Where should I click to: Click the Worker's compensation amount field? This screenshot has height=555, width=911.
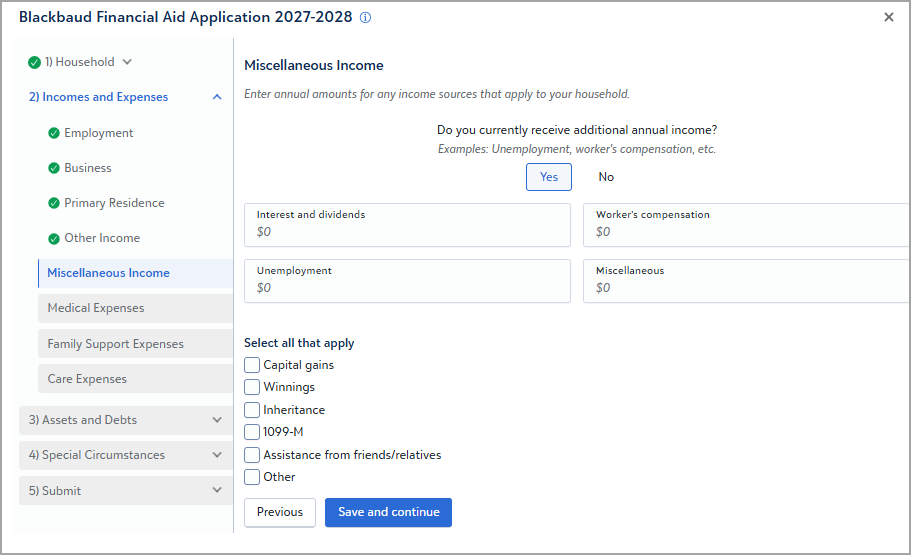(747, 225)
